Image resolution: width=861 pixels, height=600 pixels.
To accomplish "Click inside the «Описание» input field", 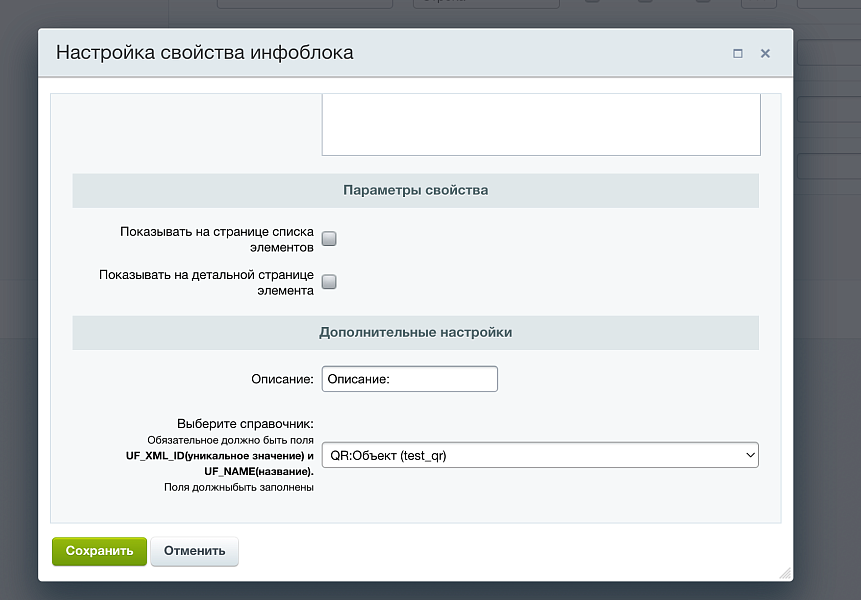I will pos(409,378).
